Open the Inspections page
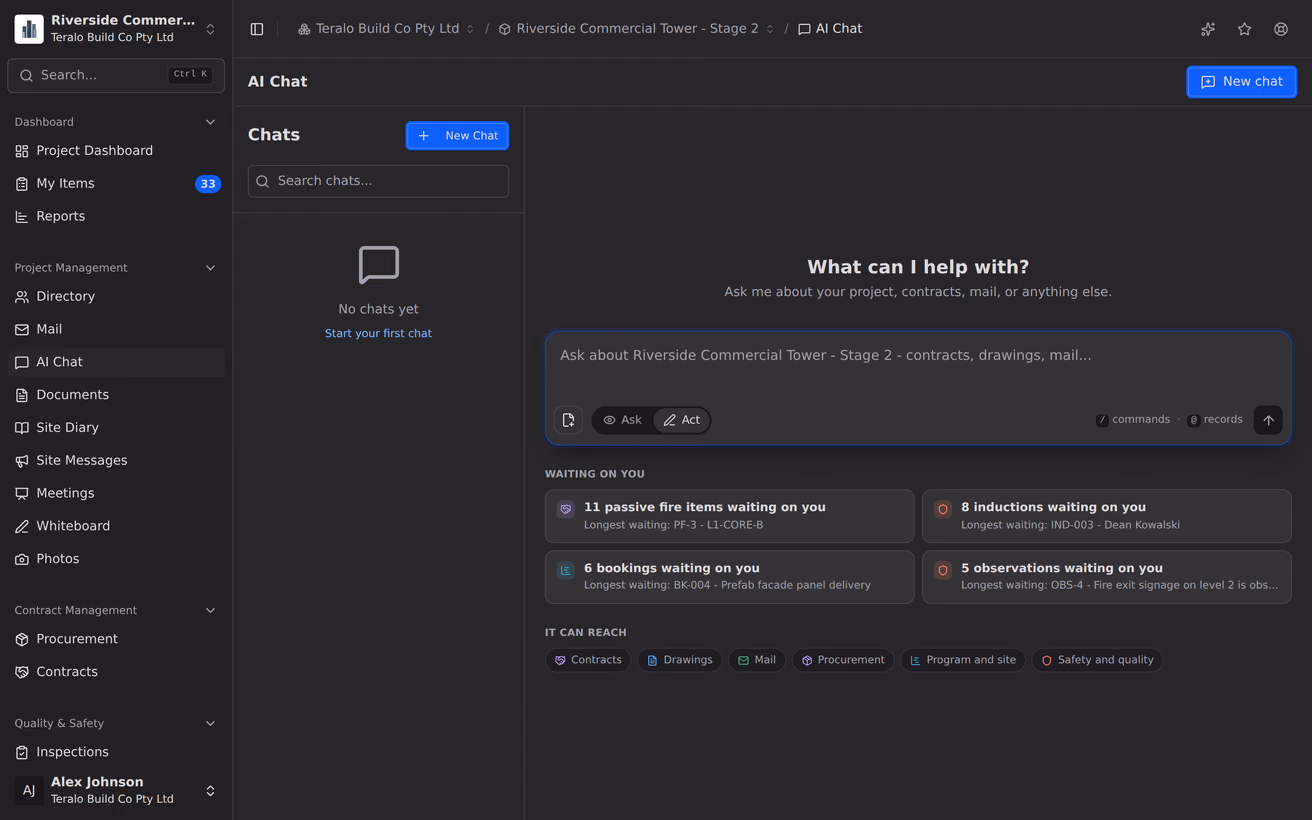 (116, 752)
